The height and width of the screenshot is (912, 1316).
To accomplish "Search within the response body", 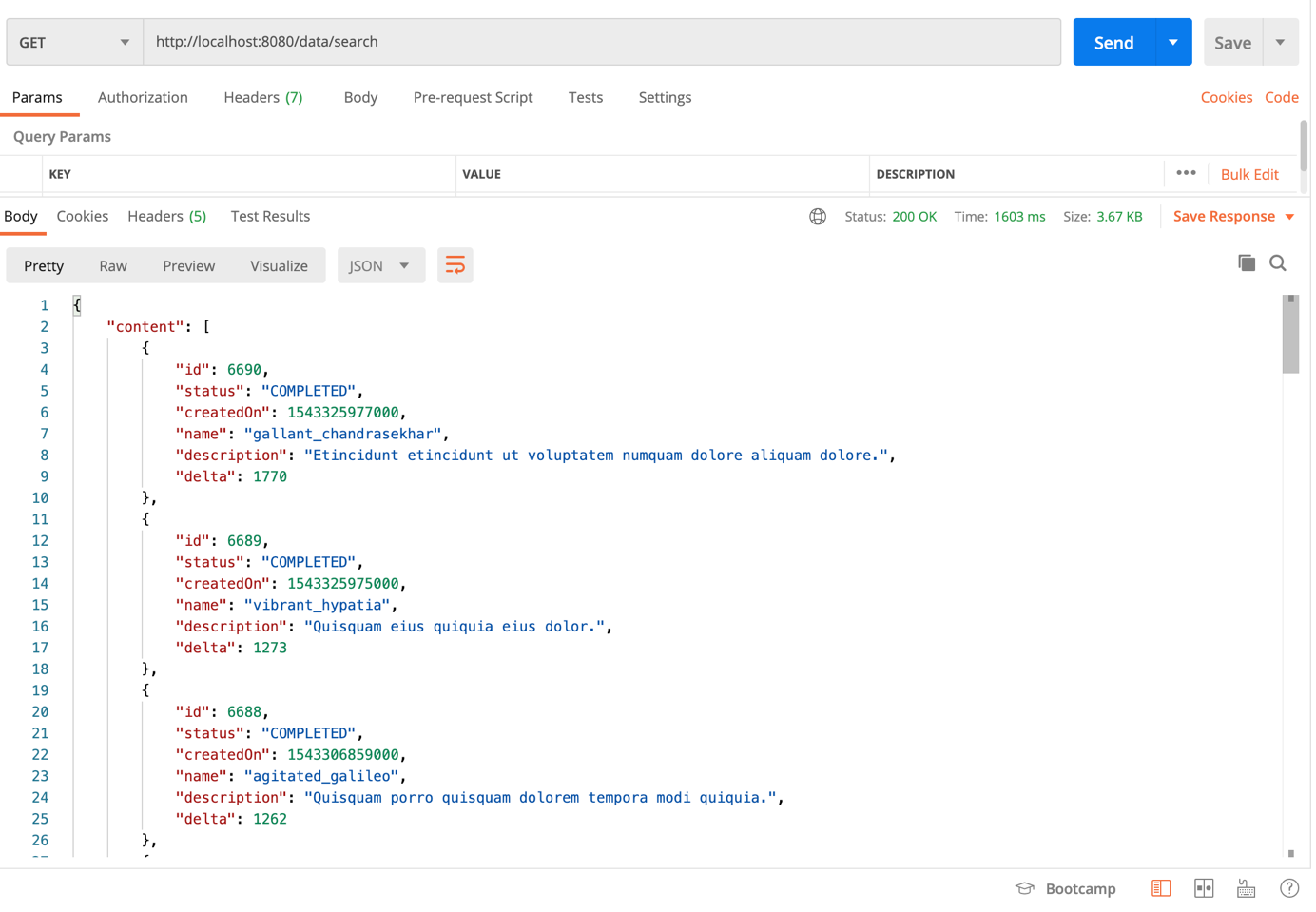I will (x=1277, y=262).
